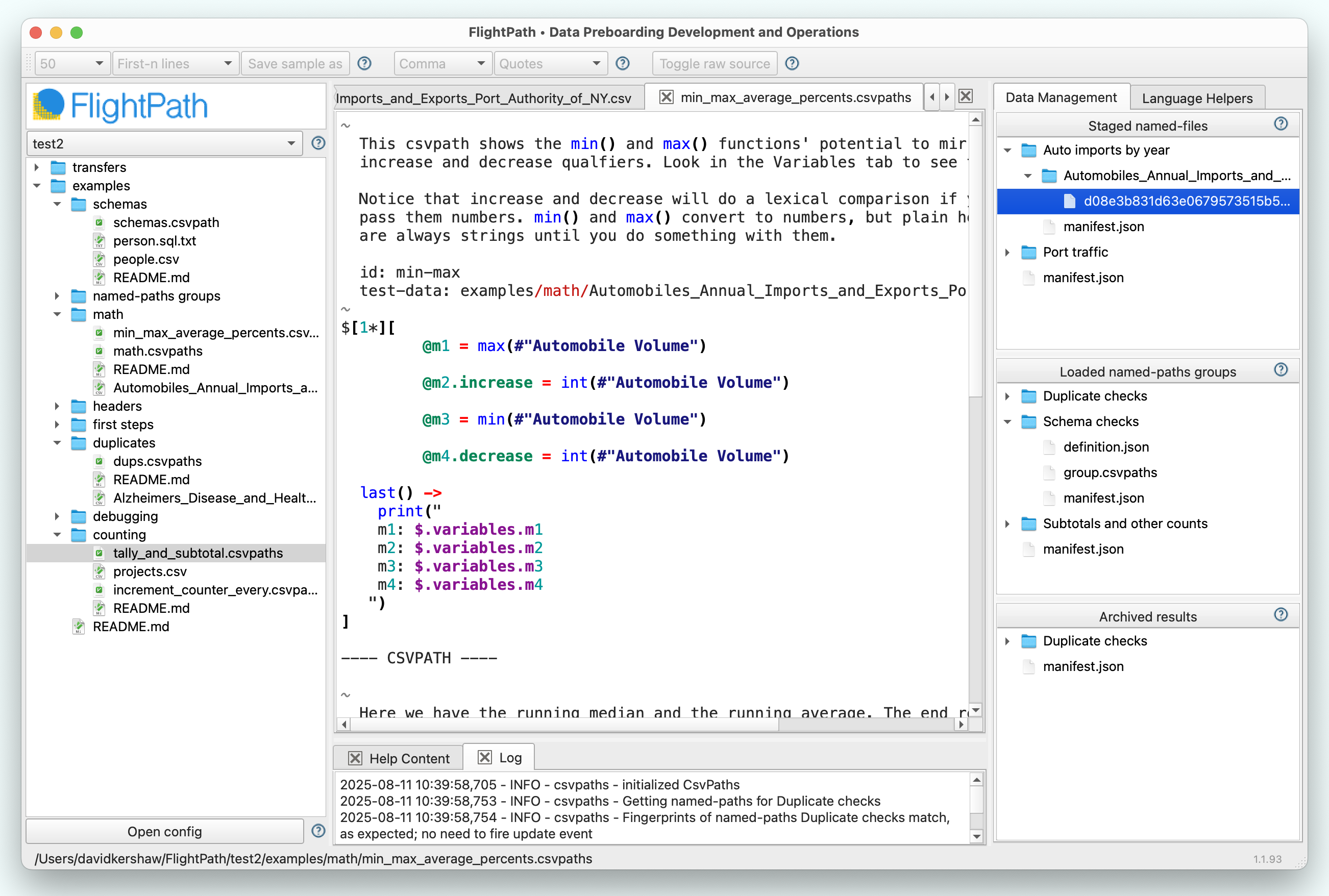Open help for the sample size toolbar

pyautogui.click(x=364, y=63)
